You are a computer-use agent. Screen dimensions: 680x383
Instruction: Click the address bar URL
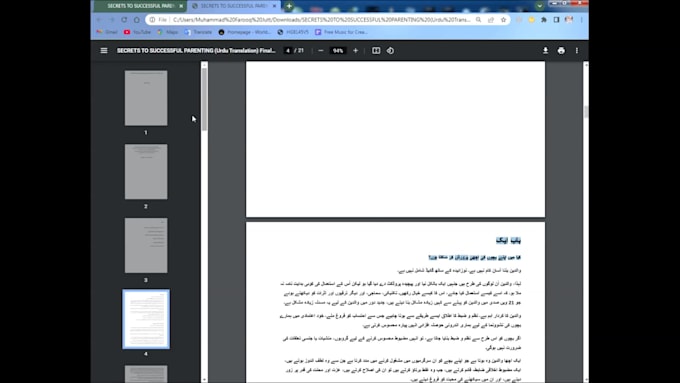point(321,20)
